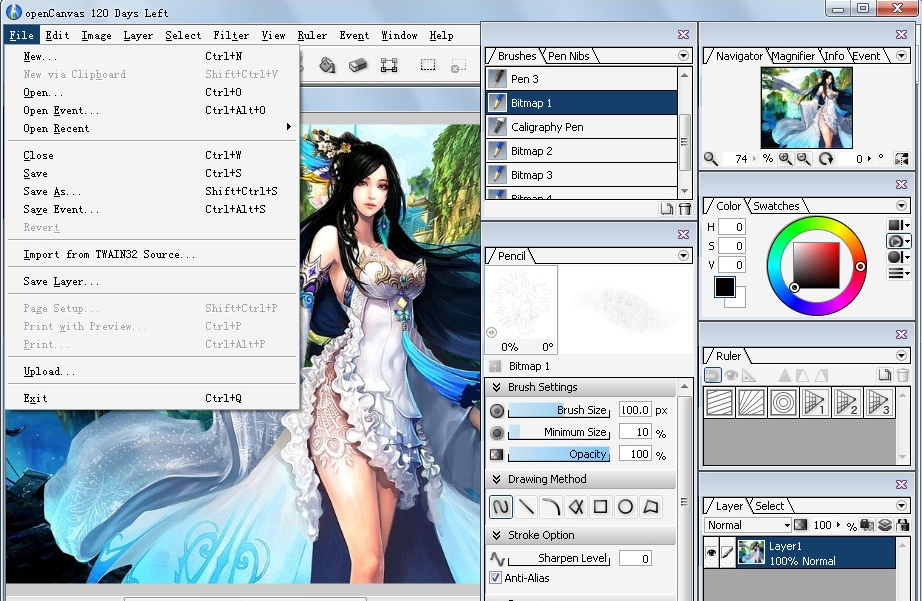Open the Layer panel options menu
The height and width of the screenshot is (601, 922).
[901, 506]
